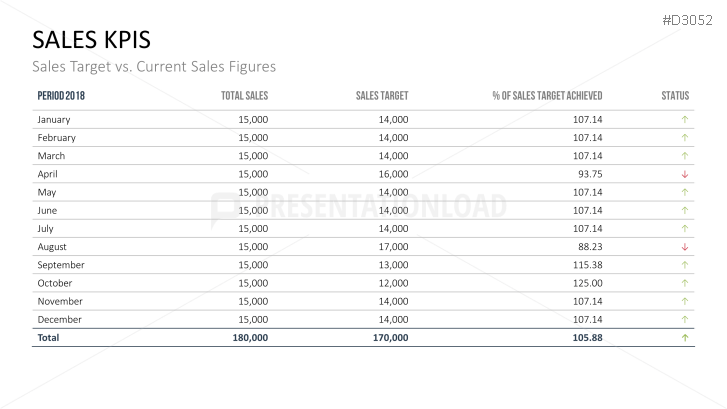This screenshot has width=727, height=409.
Task: Click the Period 2018 column header
Action: [x=61, y=96]
